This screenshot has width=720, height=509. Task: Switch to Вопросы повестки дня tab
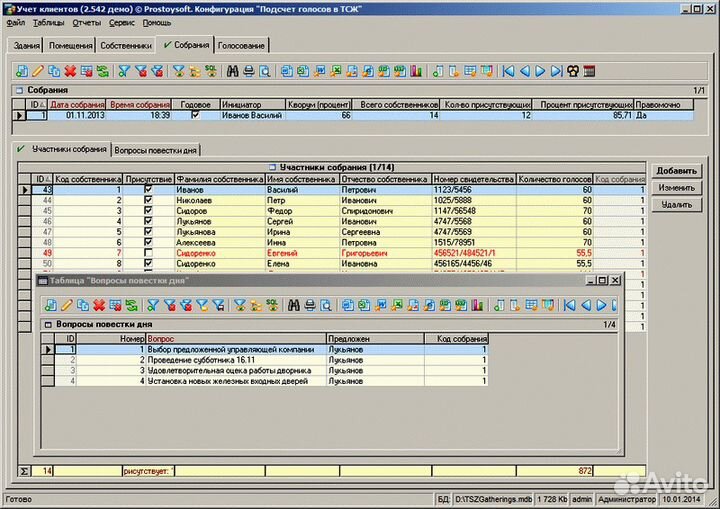pyautogui.click(x=156, y=149)
